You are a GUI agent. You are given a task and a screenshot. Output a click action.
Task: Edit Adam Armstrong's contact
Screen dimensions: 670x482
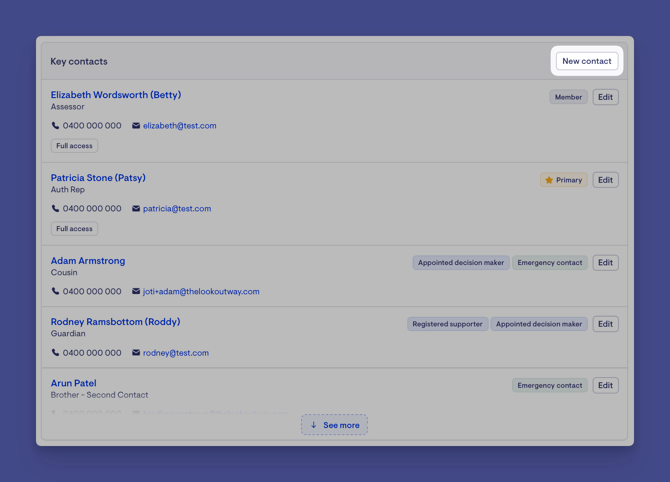[x=605, y=262]
